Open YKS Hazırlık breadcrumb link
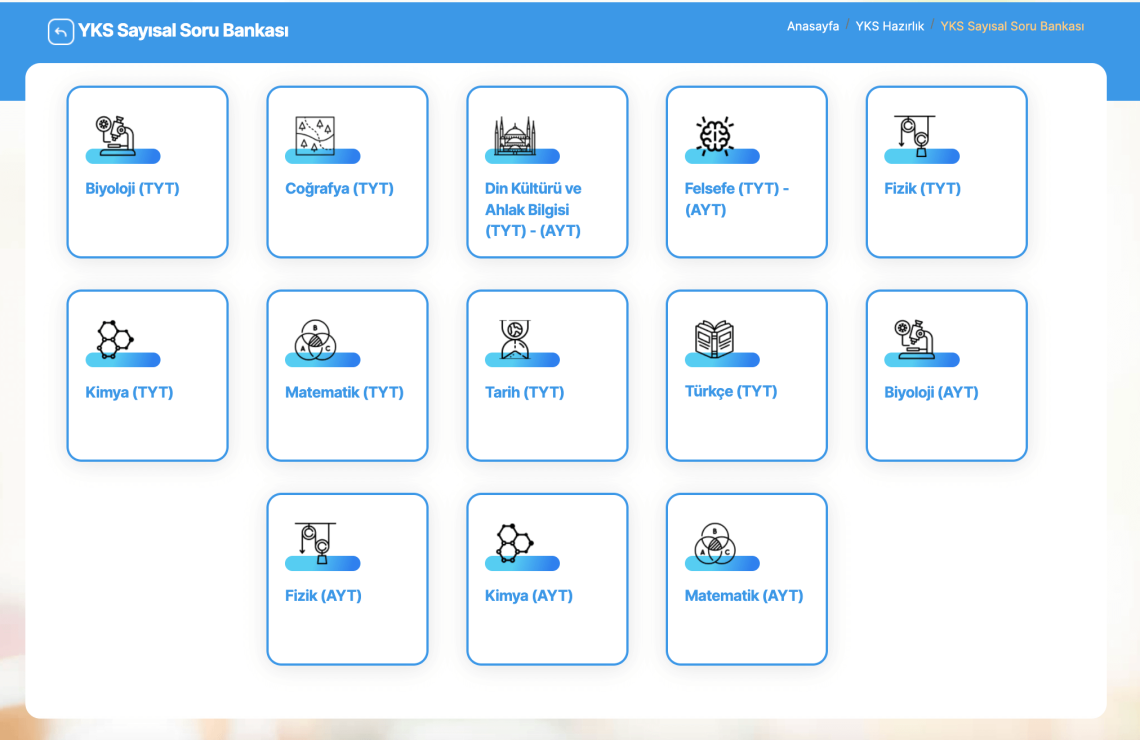This screenshot has width=1140, height=740. 889,26
